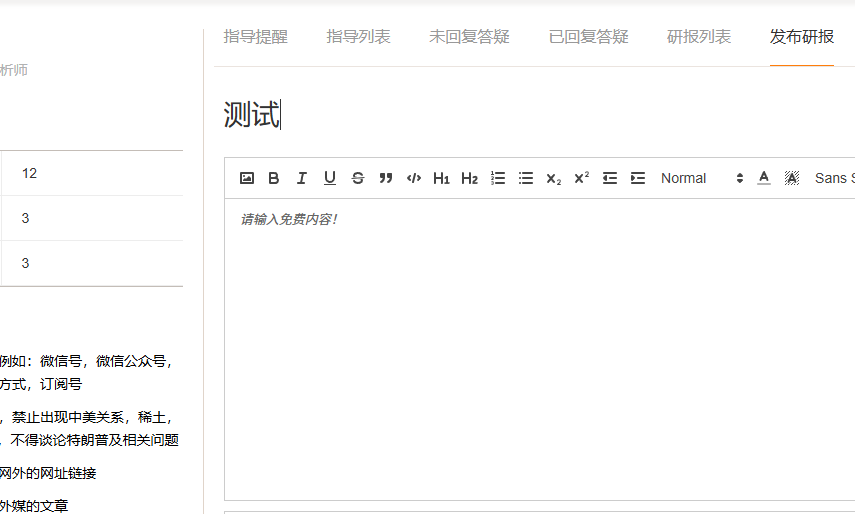Viewport: 855px width, 514px height.
Task: Switch to the 研报列表 tab
Action: [x=699, y=37]
